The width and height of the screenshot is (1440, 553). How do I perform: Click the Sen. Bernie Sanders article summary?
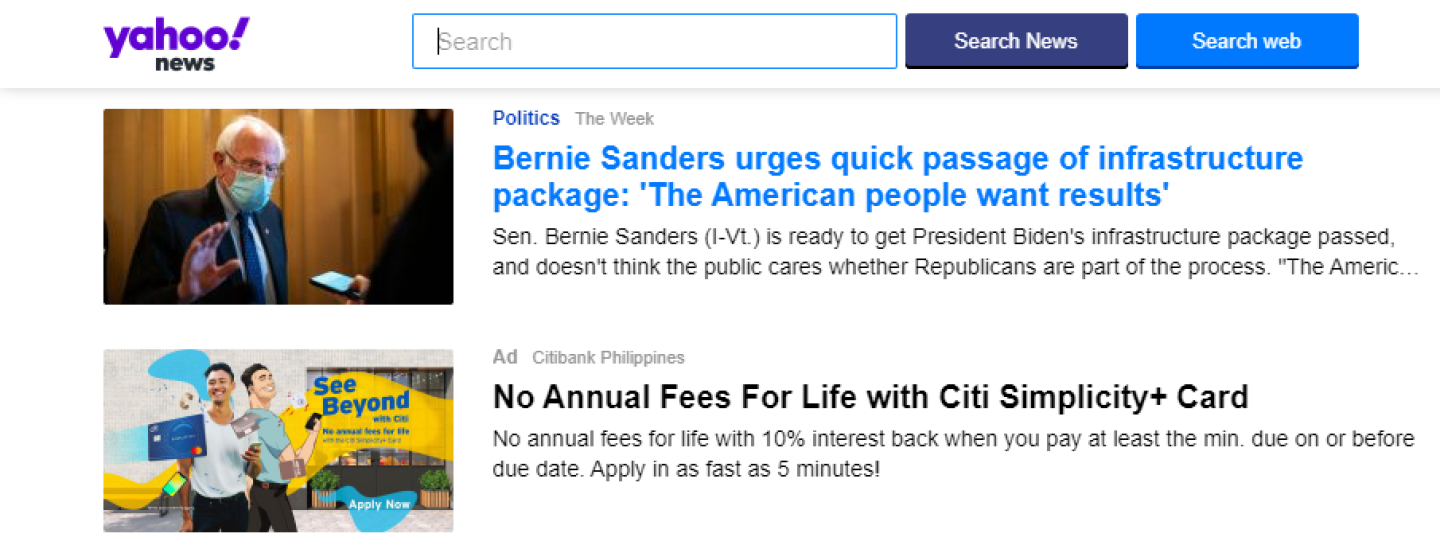[x=955, y=252]
